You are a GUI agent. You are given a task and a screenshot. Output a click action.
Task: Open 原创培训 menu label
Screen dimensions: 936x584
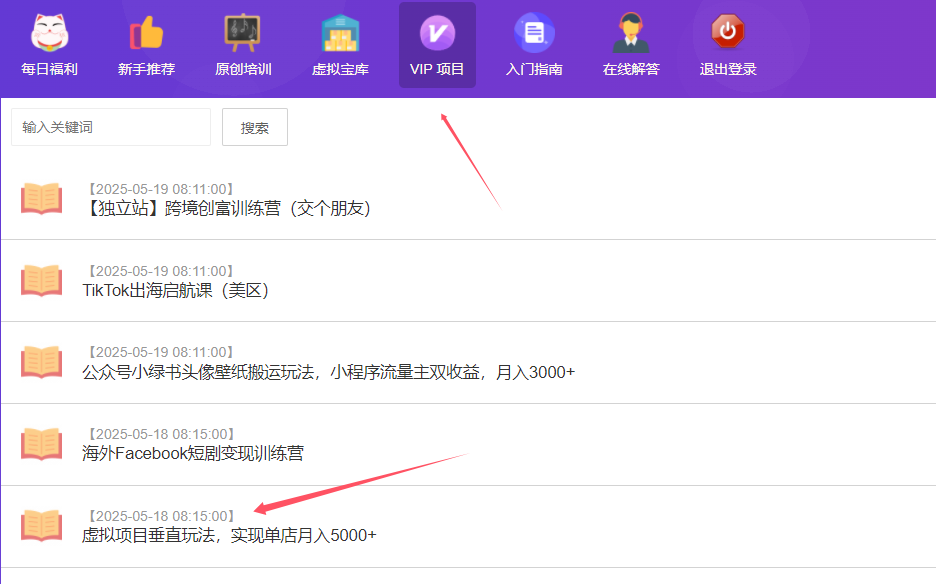pos(243,69)
